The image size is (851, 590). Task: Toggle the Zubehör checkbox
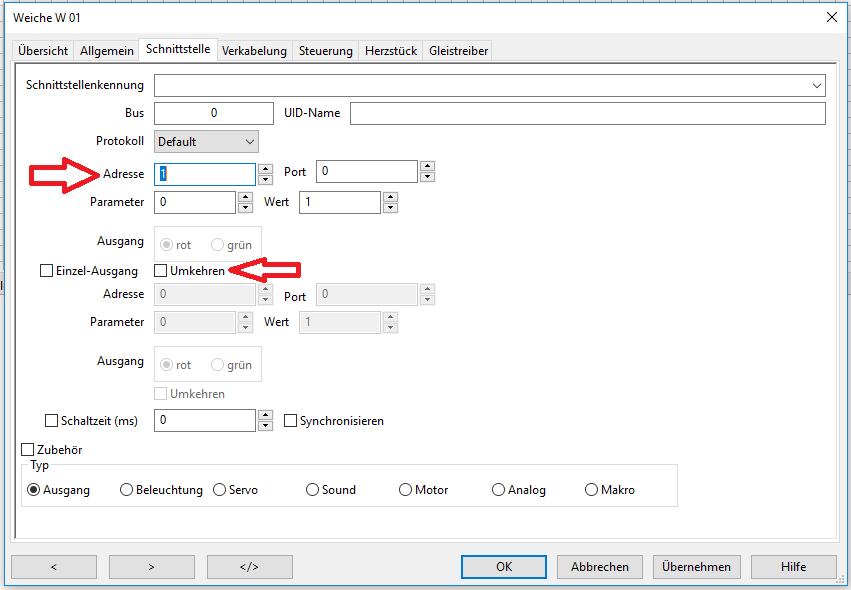[28, 450]
